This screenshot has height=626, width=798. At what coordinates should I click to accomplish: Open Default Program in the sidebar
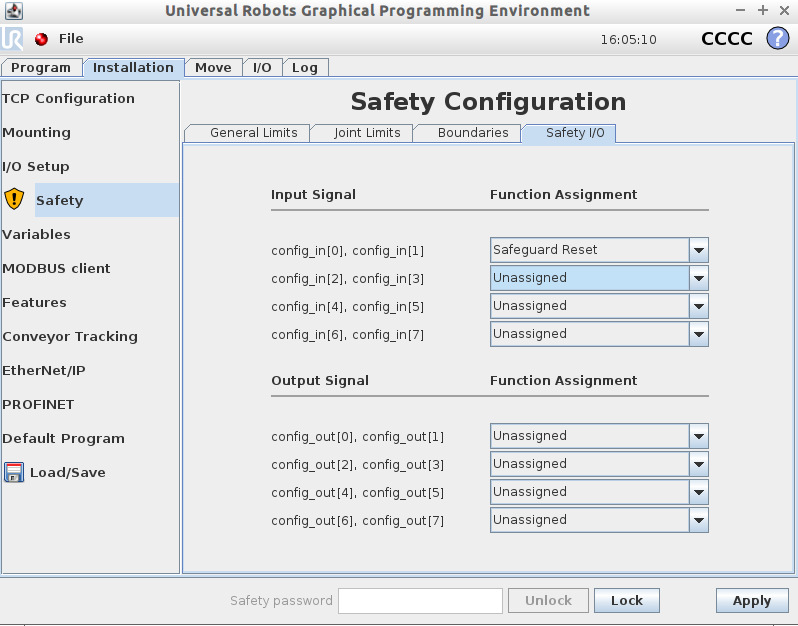coord(64,438)
